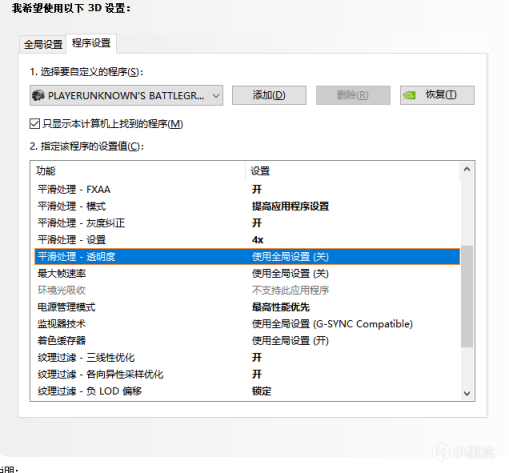Click the 锁定 setting value
509x473 pixels.
[262, 391]
